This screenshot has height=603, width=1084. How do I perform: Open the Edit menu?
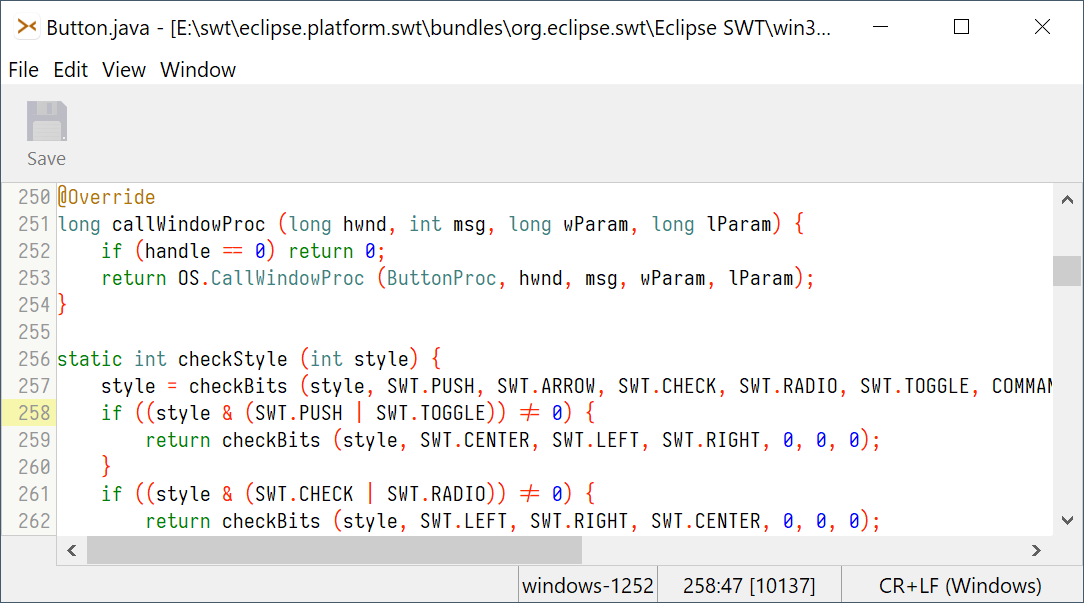pyautogui.click(x=69, y=70)
